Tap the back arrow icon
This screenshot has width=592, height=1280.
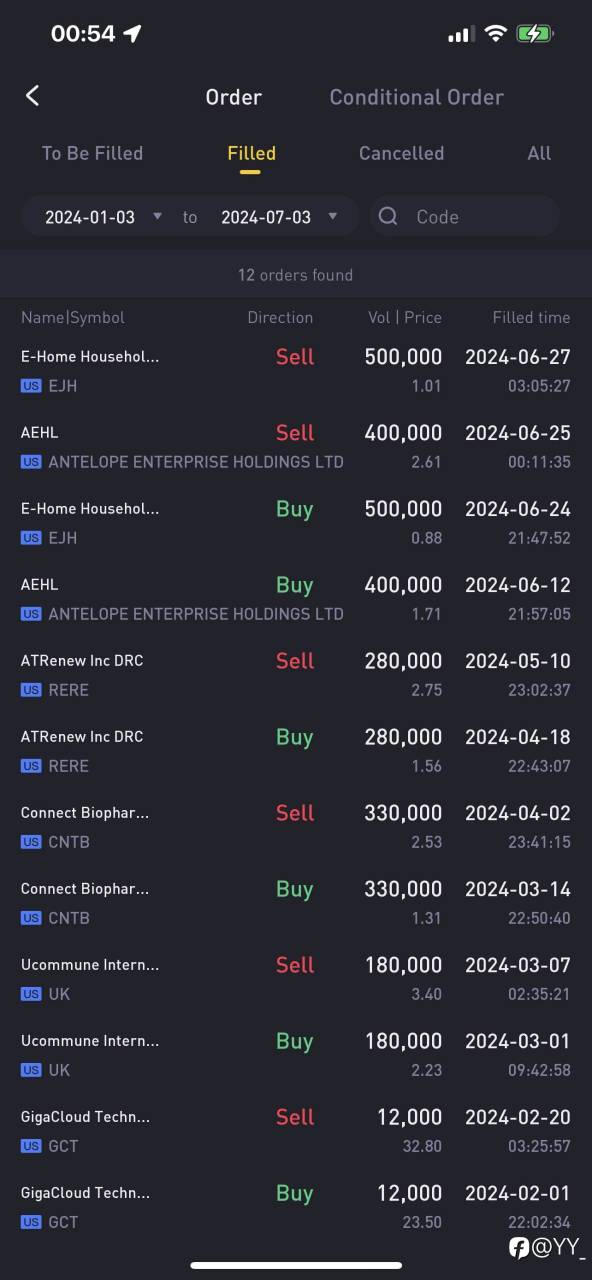(x=32, y=96)
